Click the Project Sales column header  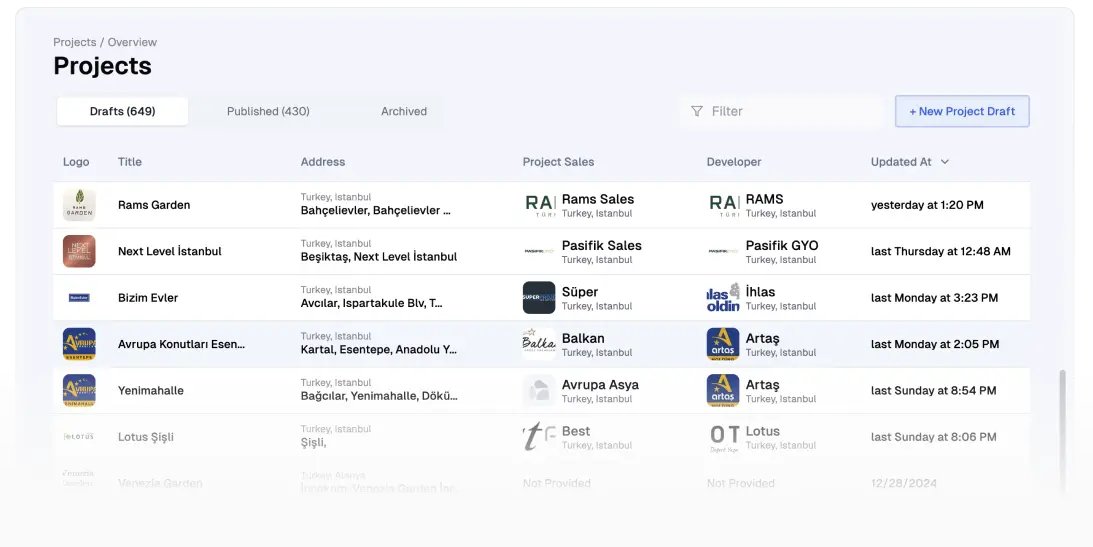[558, 162]
